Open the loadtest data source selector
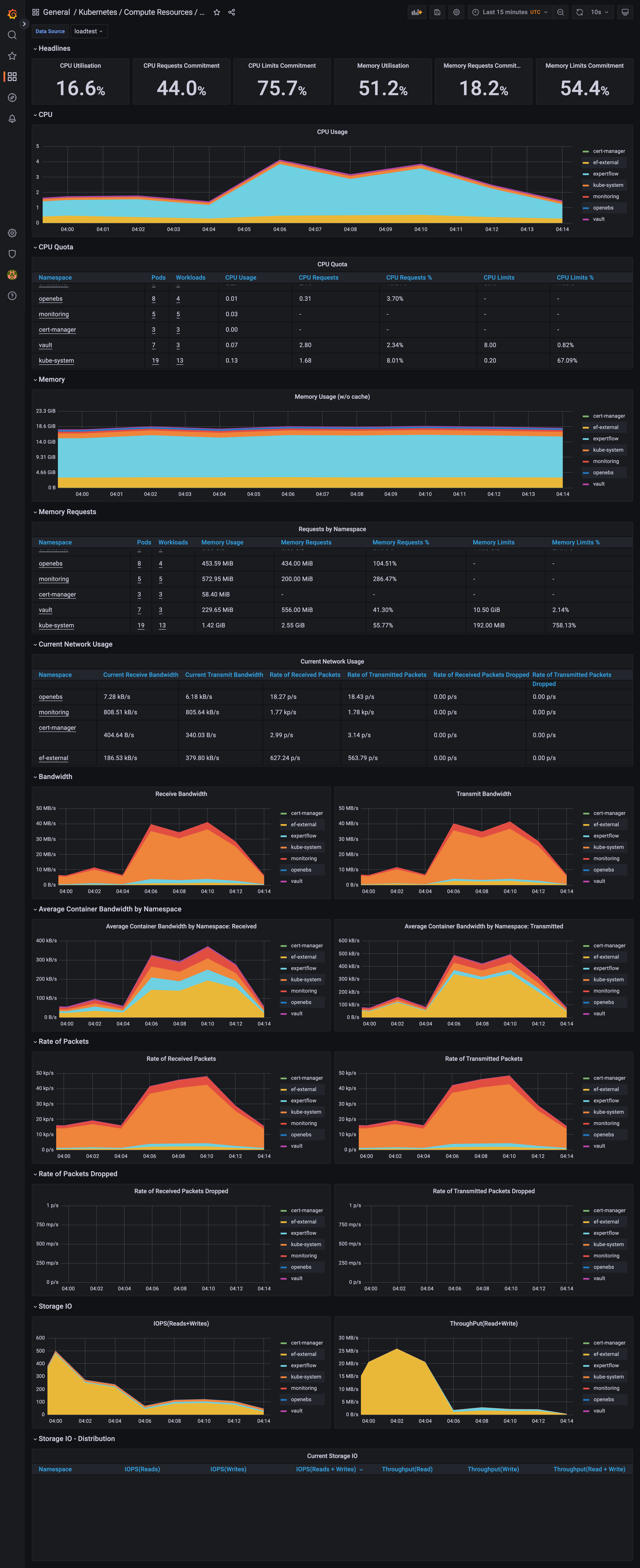This screenshot has width=640, height=1568. tap(88, 31)
